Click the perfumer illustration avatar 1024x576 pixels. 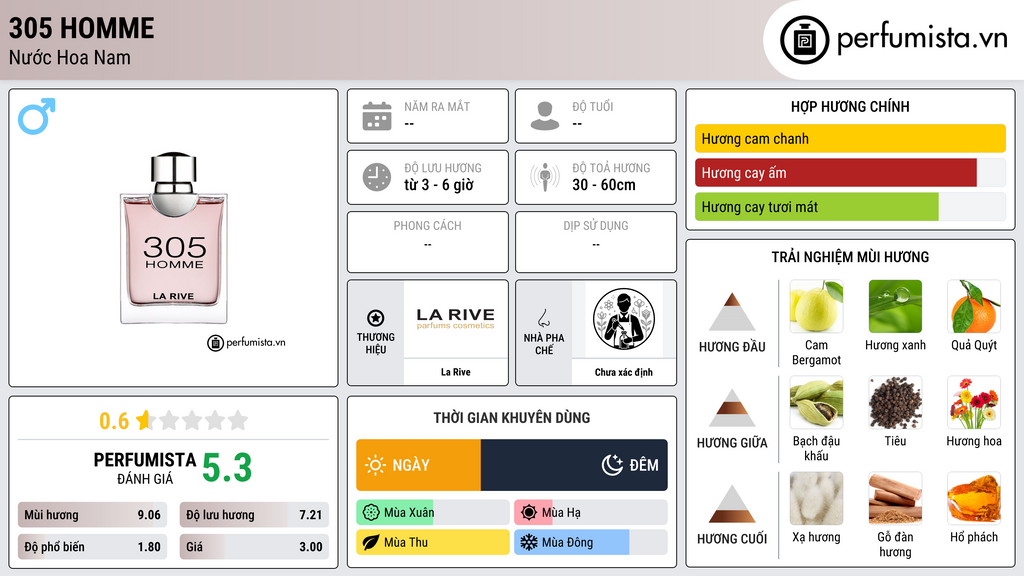point(624,319)
